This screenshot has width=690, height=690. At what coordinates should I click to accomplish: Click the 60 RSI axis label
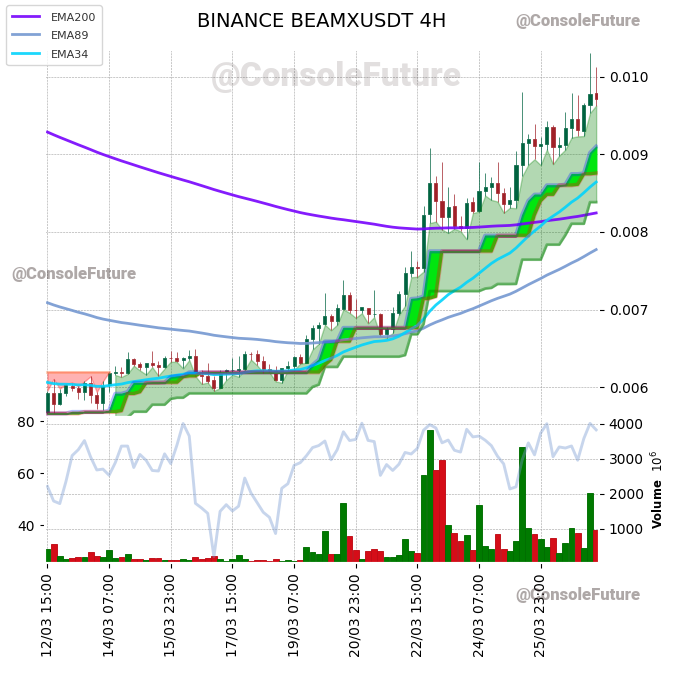click(x=26, y=474)
